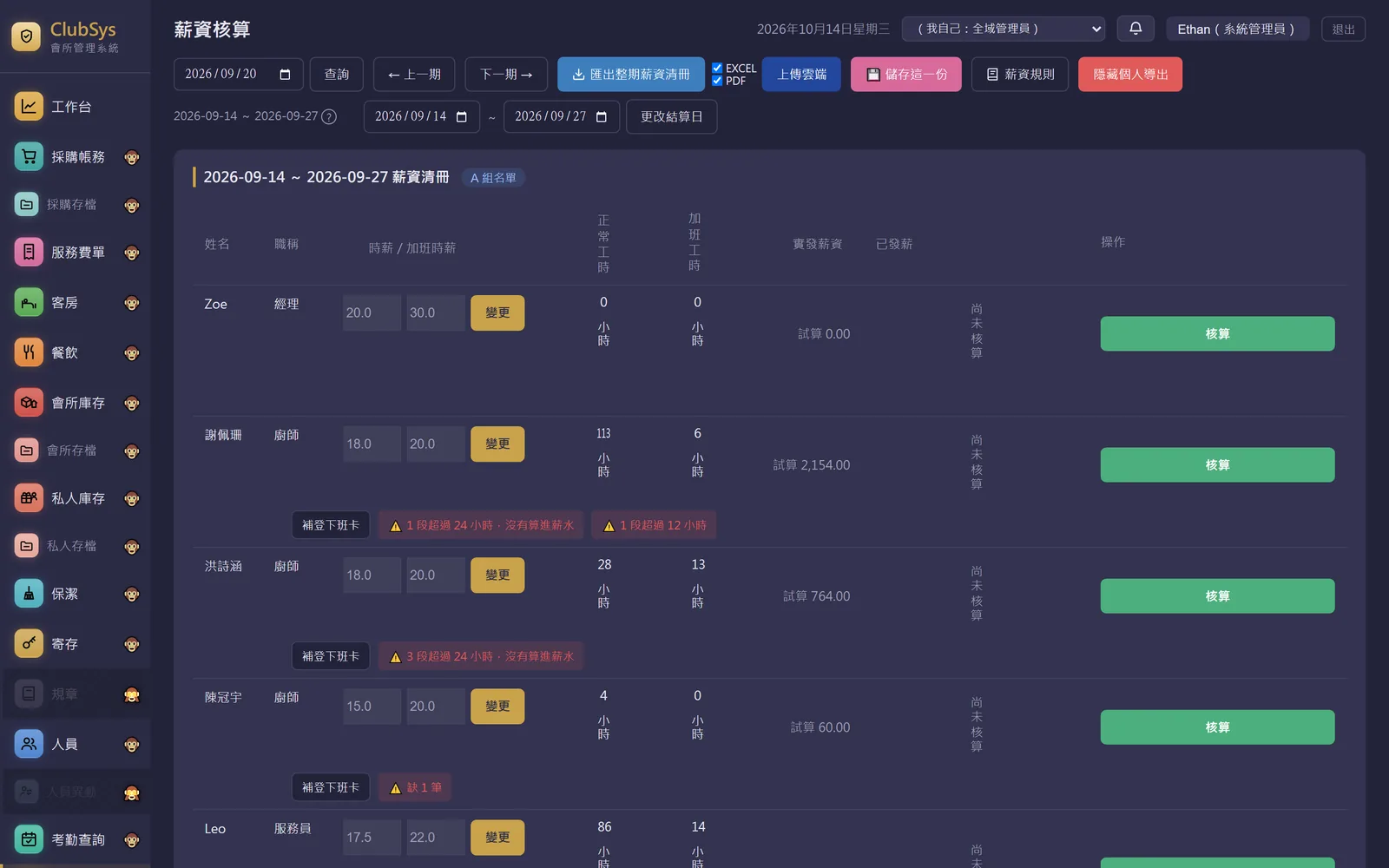Expand the 我自己：全域管理員 role dropdown
Screen dimensions: 1389x868
pos(1004,29)
